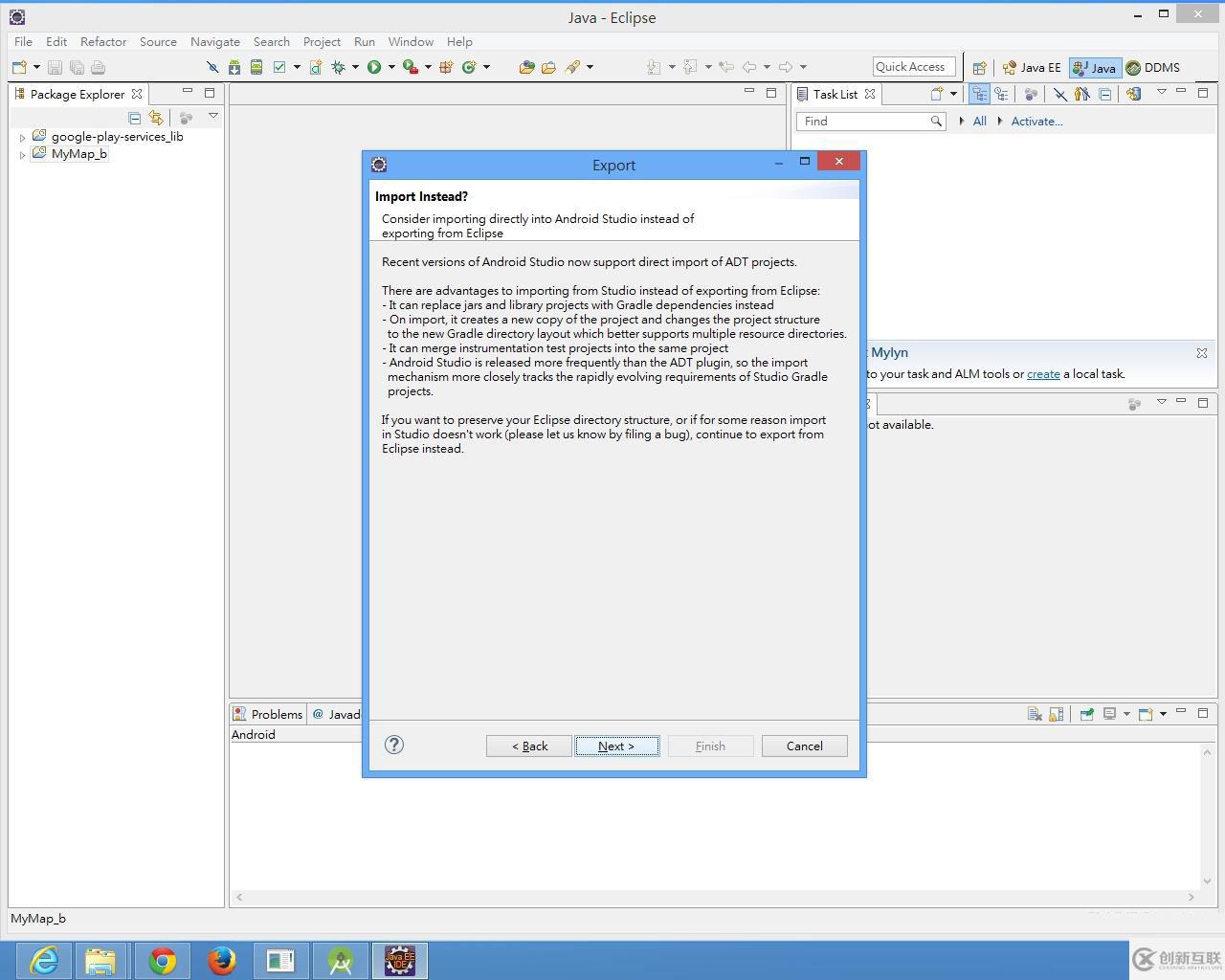The height and width of the screenshot is (980, 1225).
Task: Click Back in the Export dialog
Action: [529, 746]
